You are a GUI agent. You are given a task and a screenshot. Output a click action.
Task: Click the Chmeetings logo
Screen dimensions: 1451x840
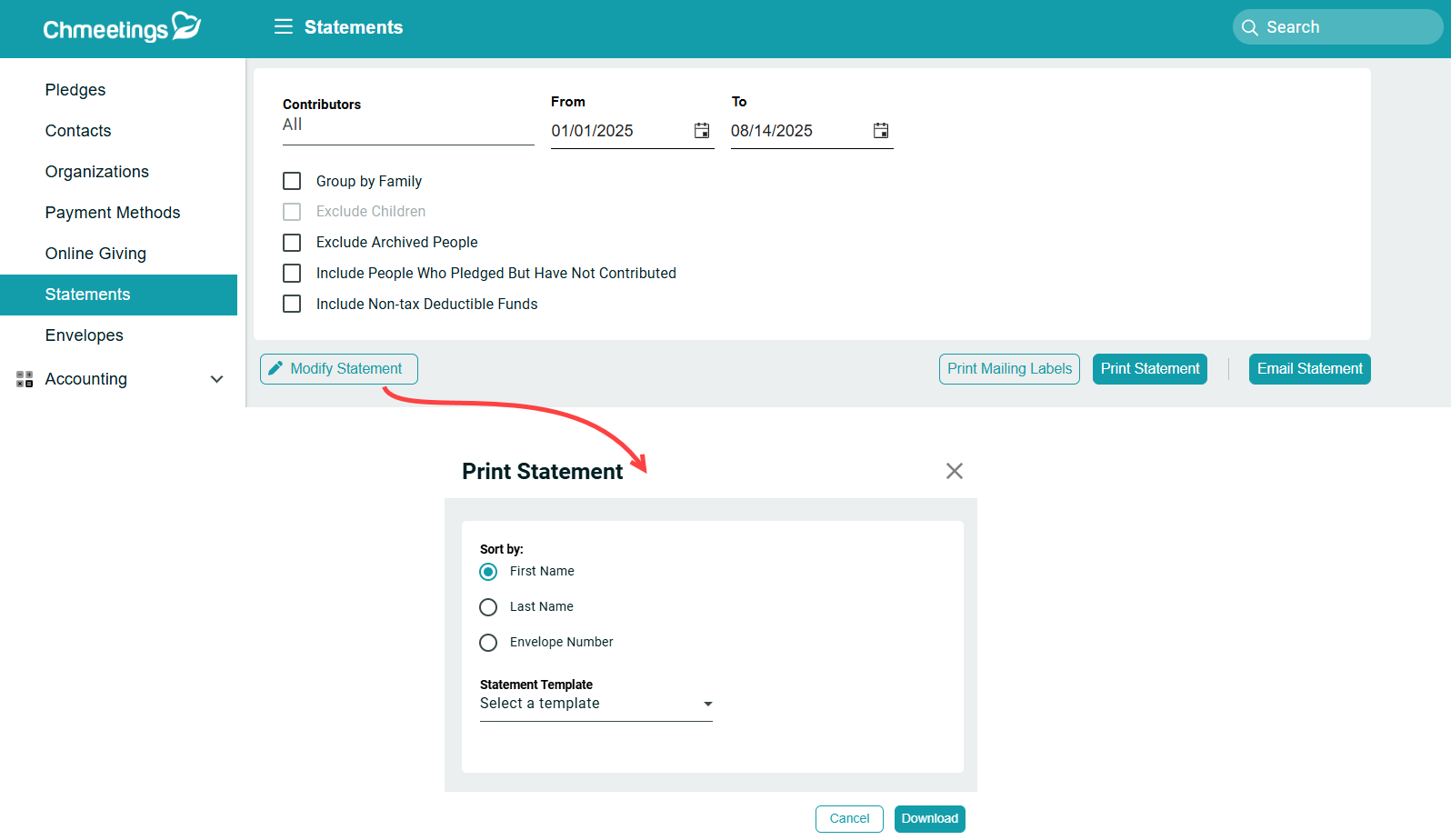122,28
